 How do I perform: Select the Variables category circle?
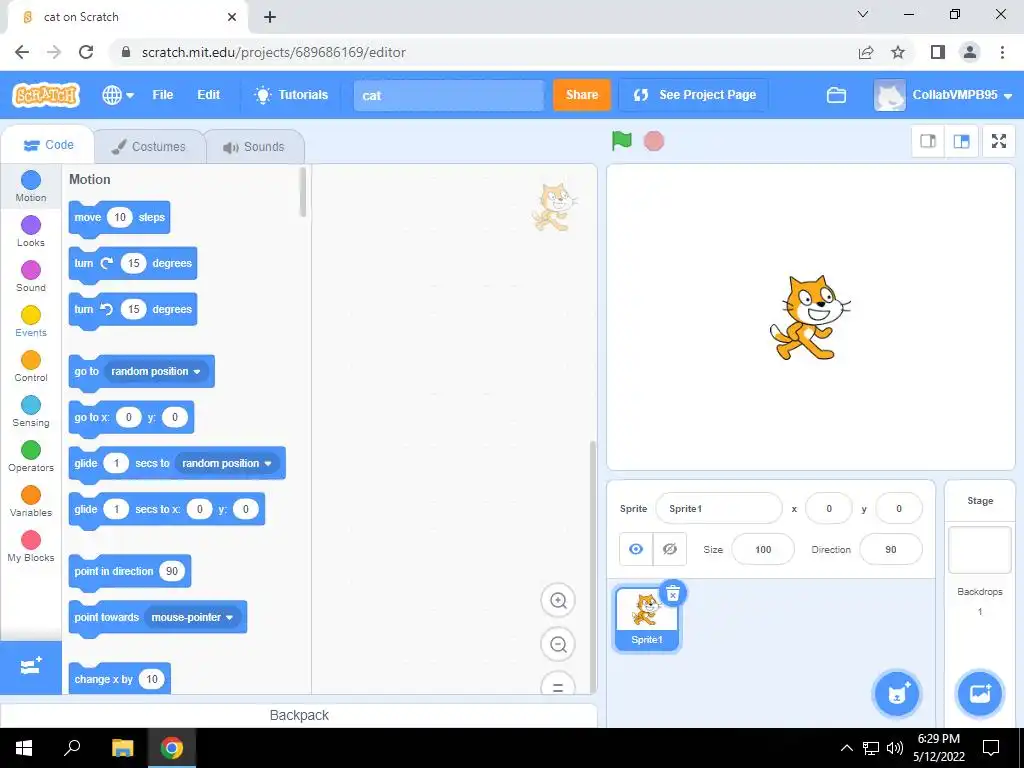tap(31, 495)
